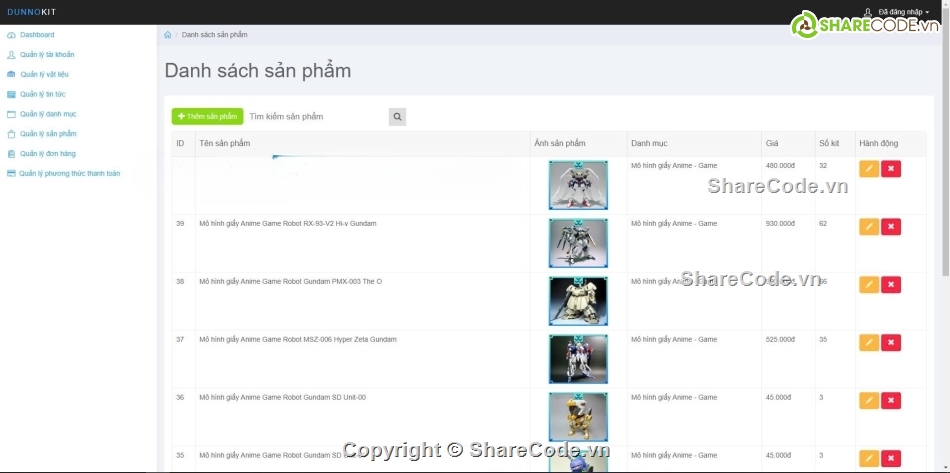Click product name Gundam PMX-003 The O

click(x=291, y=282)
